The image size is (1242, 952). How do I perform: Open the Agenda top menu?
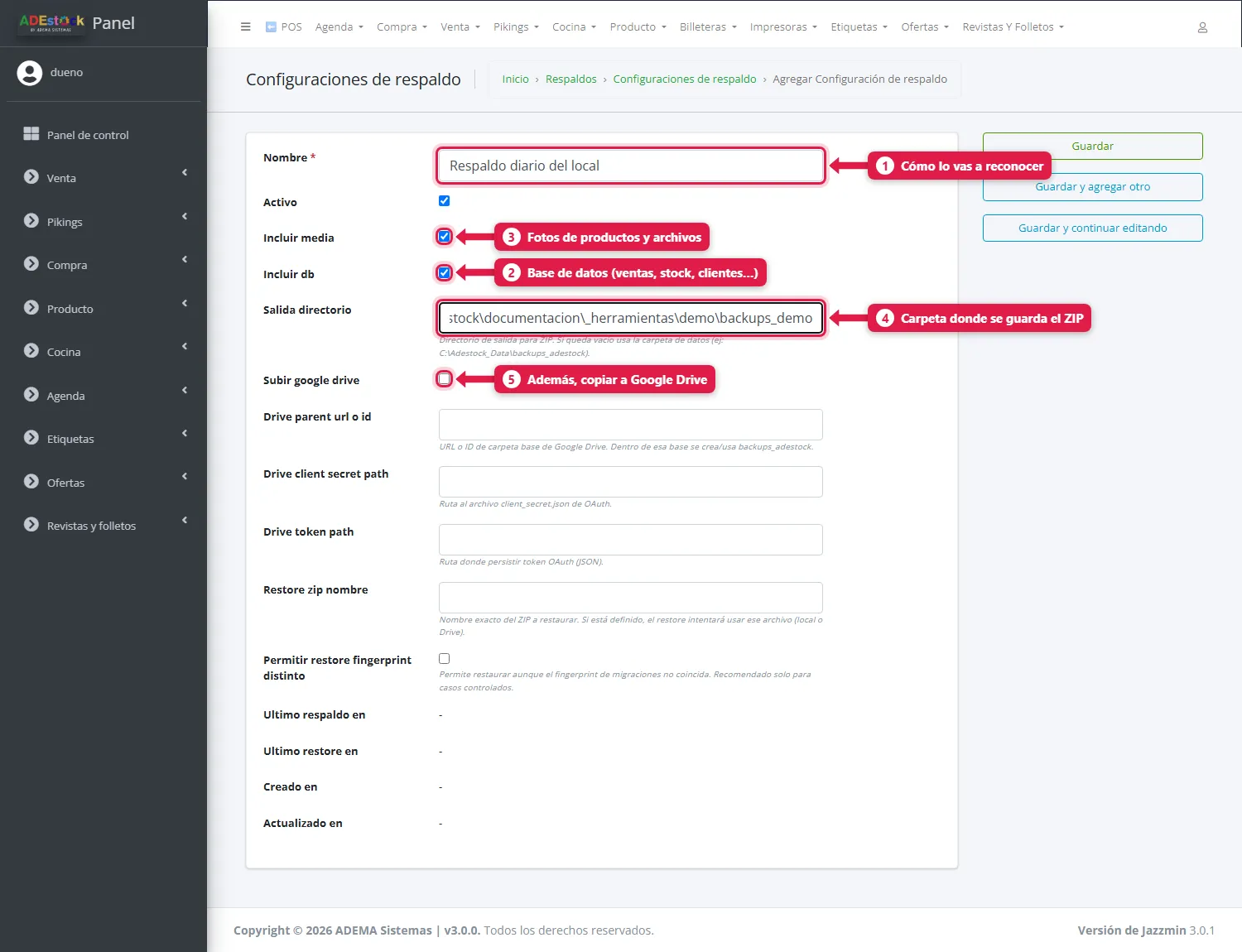click(339, 26)
